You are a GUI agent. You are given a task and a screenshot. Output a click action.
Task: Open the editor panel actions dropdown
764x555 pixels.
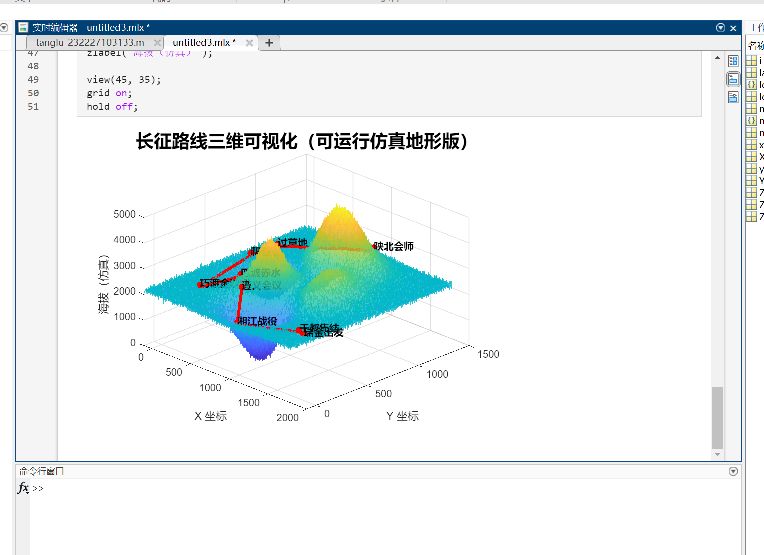coord(720,29)
